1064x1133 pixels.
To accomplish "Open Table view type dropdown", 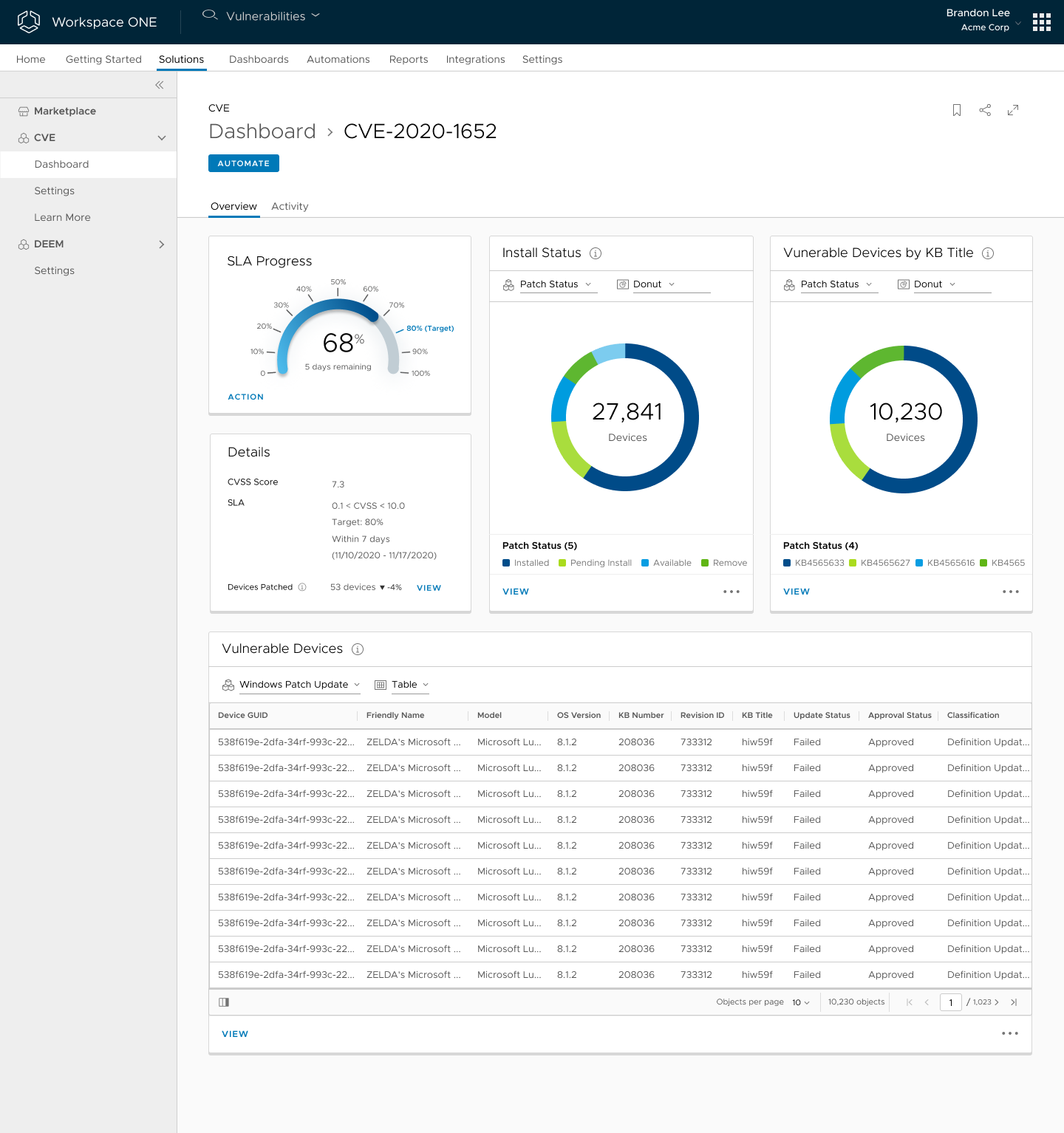I will coord(410,685).
